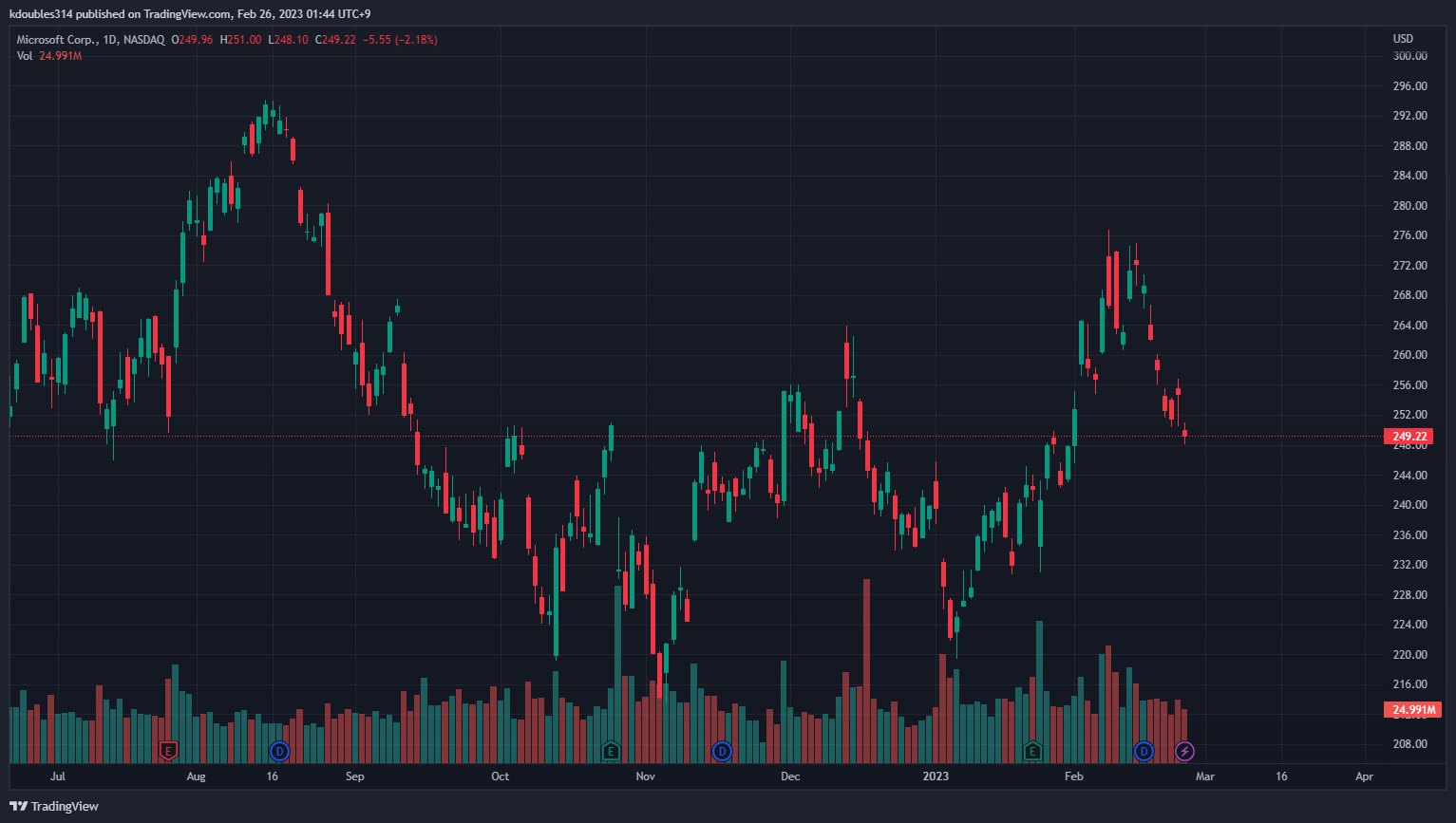Click the 272.00 price axis label
This screenshot has width=1456, height=823.
pyautogui.click(x=1409, y=266)
